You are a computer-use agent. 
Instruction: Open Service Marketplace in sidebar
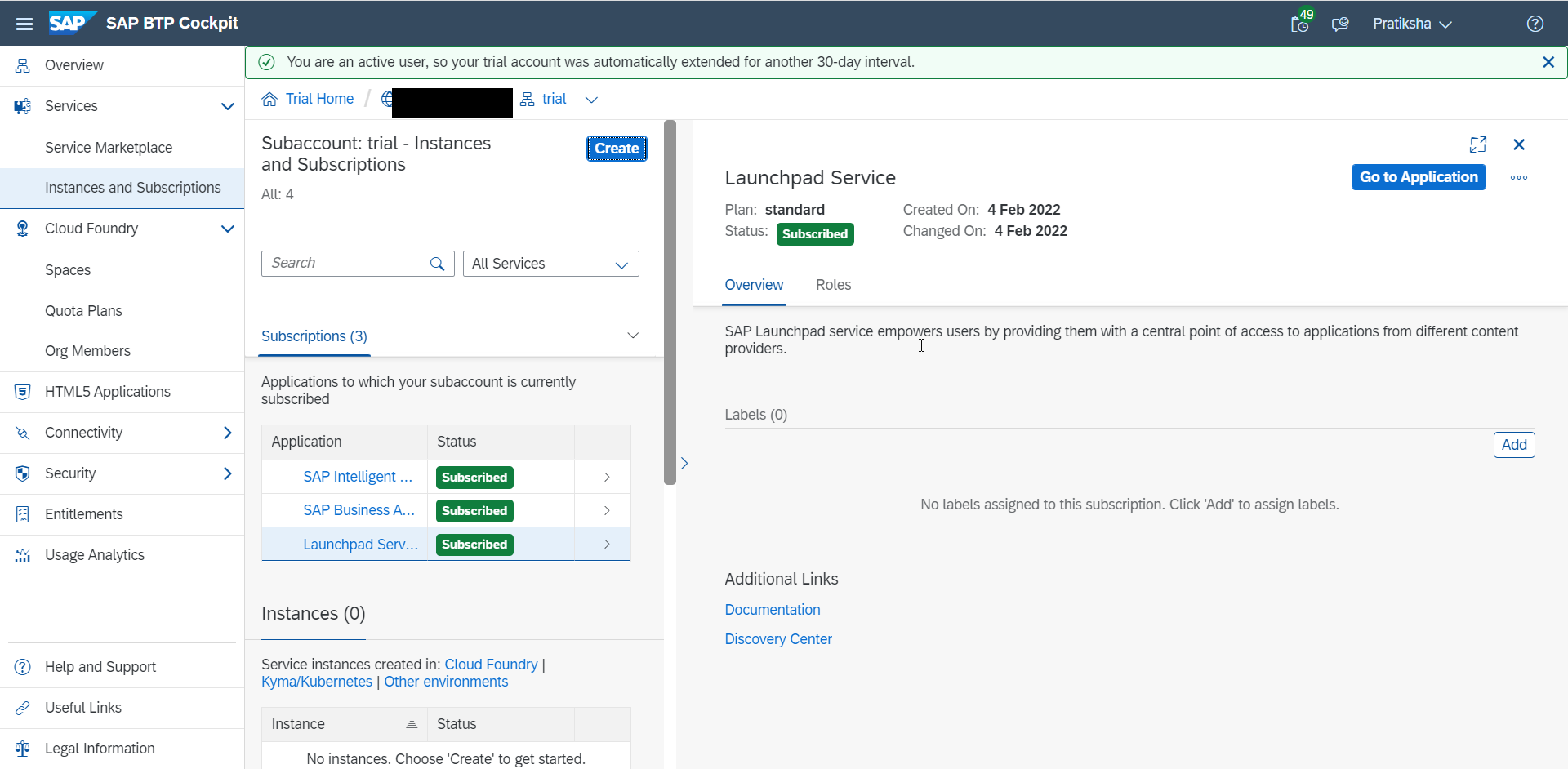pos(109,148)
